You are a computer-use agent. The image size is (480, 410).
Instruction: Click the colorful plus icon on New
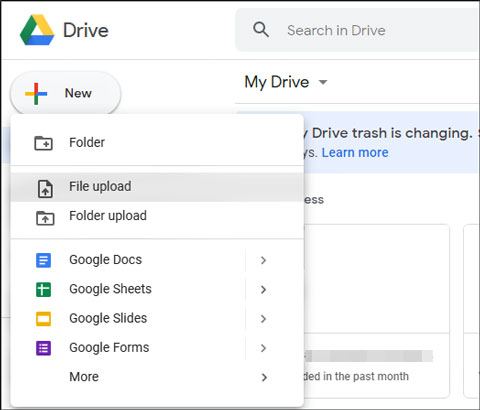[36, 94]
